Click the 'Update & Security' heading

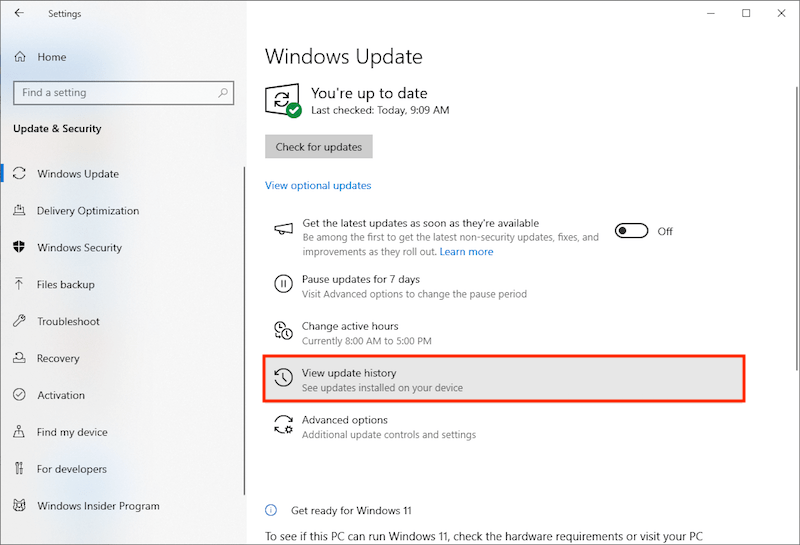pyautogui.click(x=57, y=129)
